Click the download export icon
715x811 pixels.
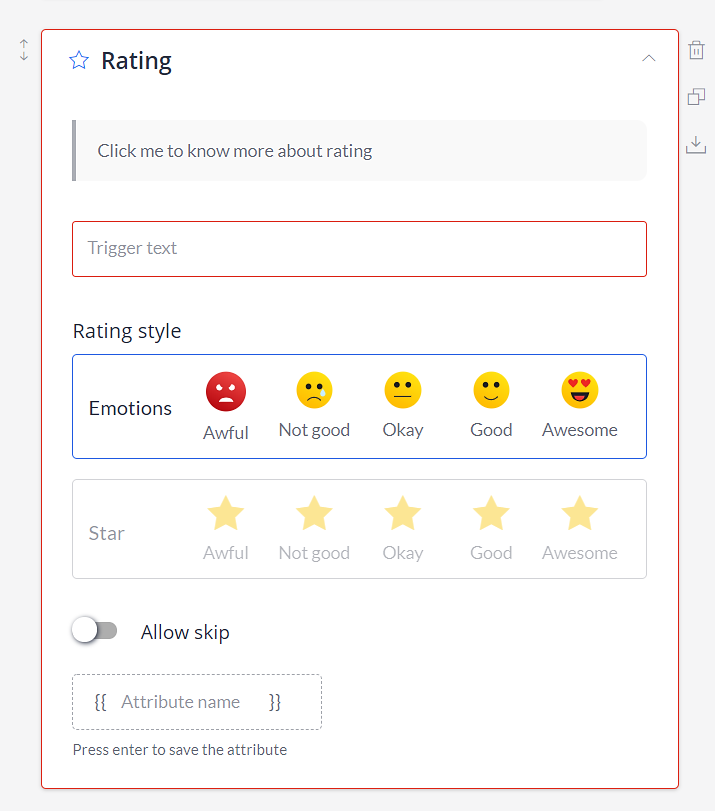click(x=696, y=145)
